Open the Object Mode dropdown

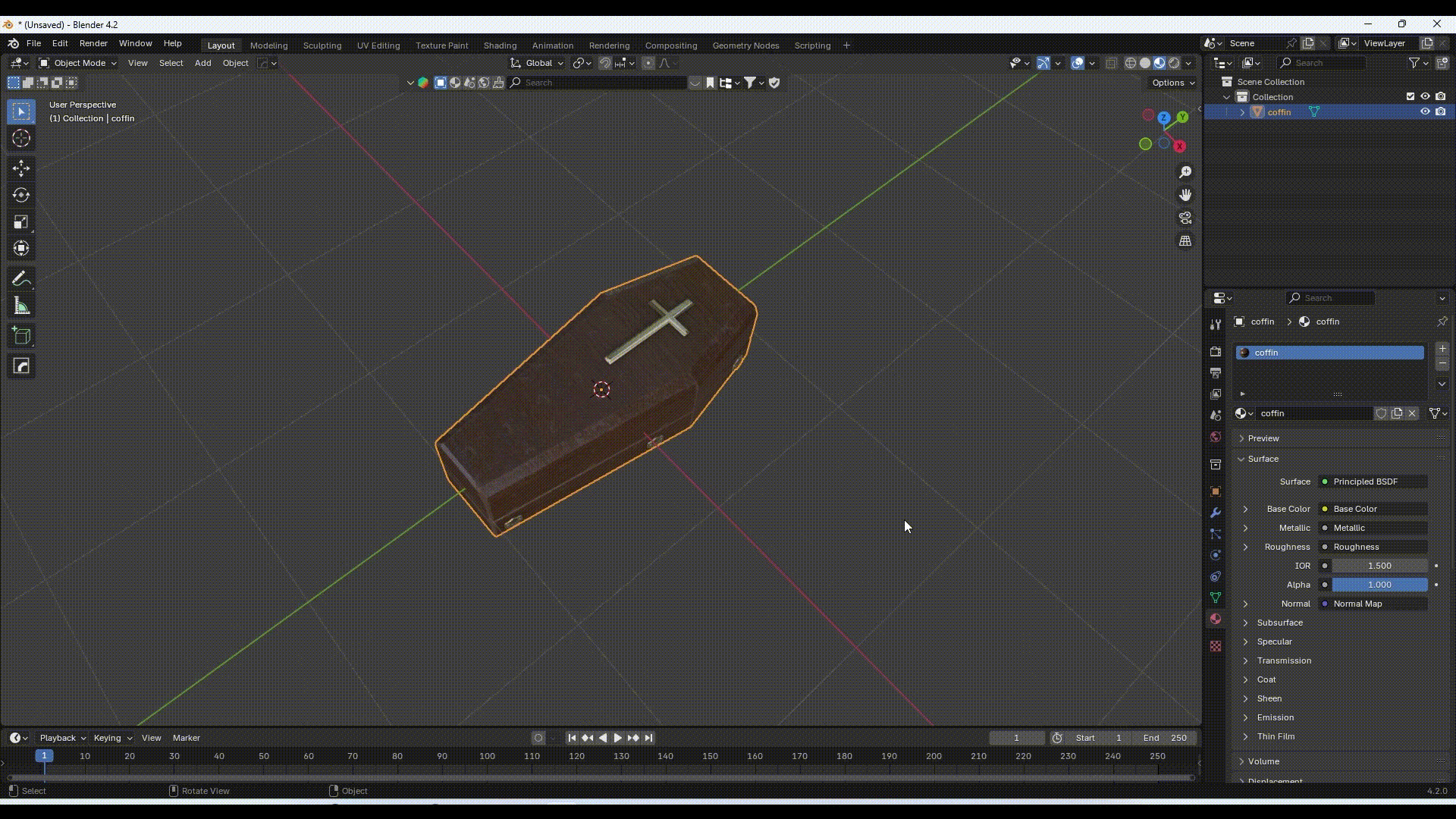(x=77, y=63)
